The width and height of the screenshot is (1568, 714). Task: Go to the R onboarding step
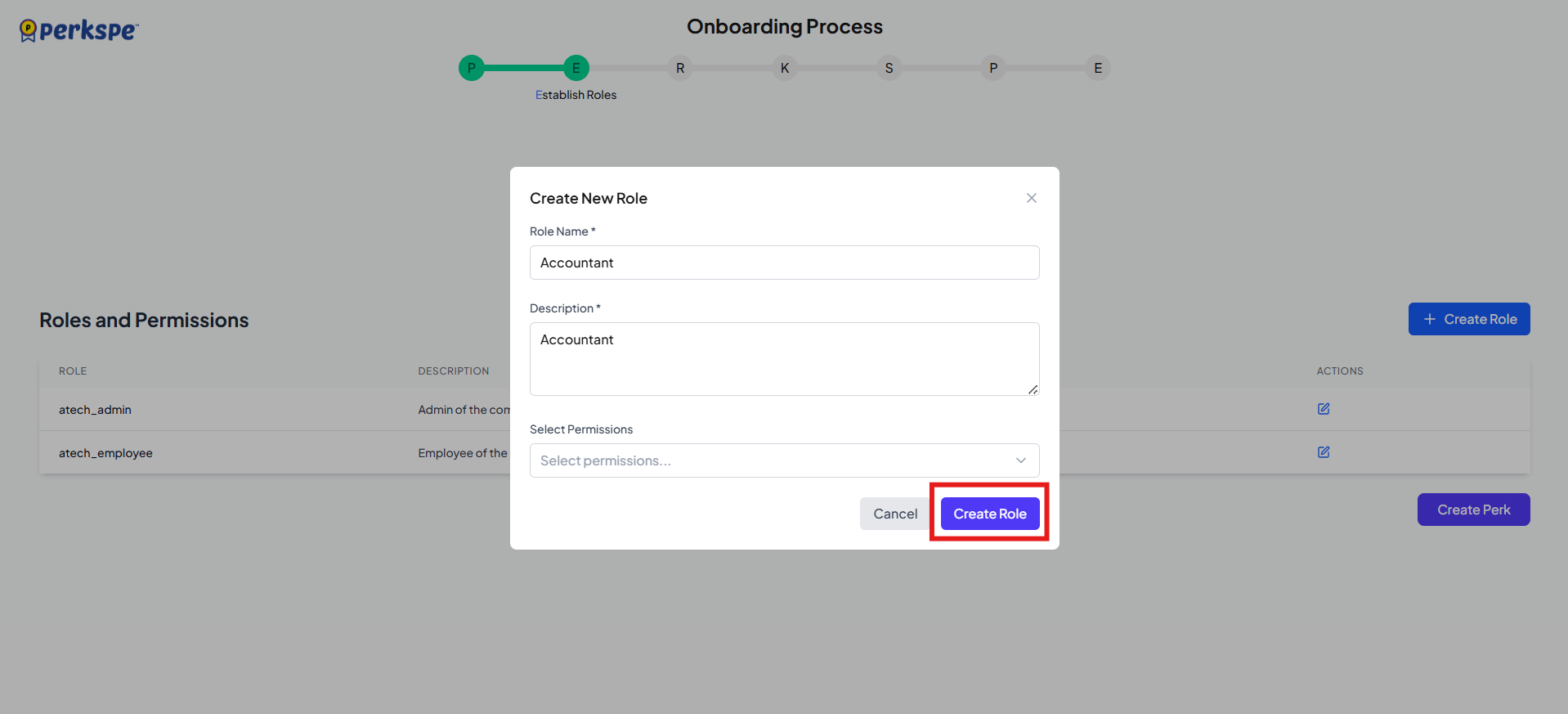click(x=680, y=68)
